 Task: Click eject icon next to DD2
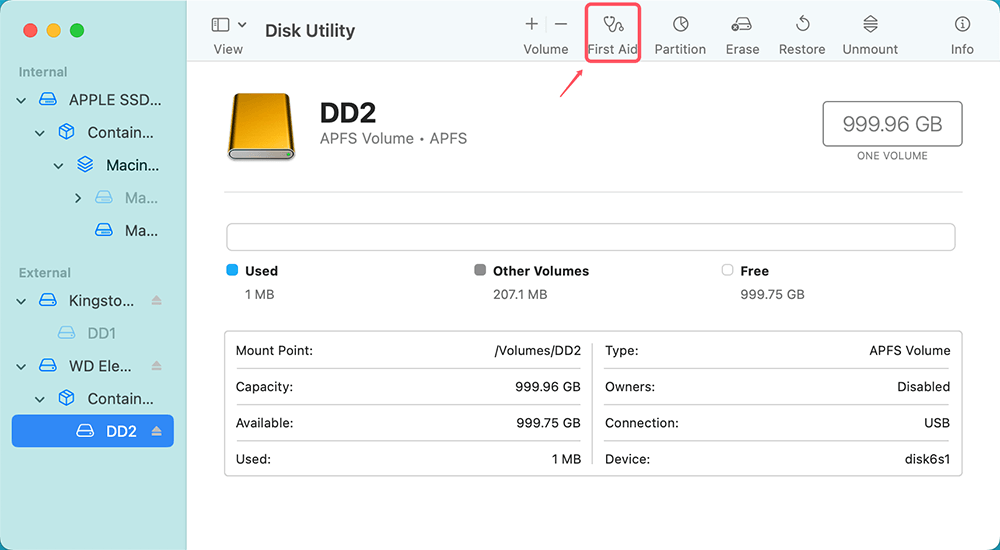[156, 432]
